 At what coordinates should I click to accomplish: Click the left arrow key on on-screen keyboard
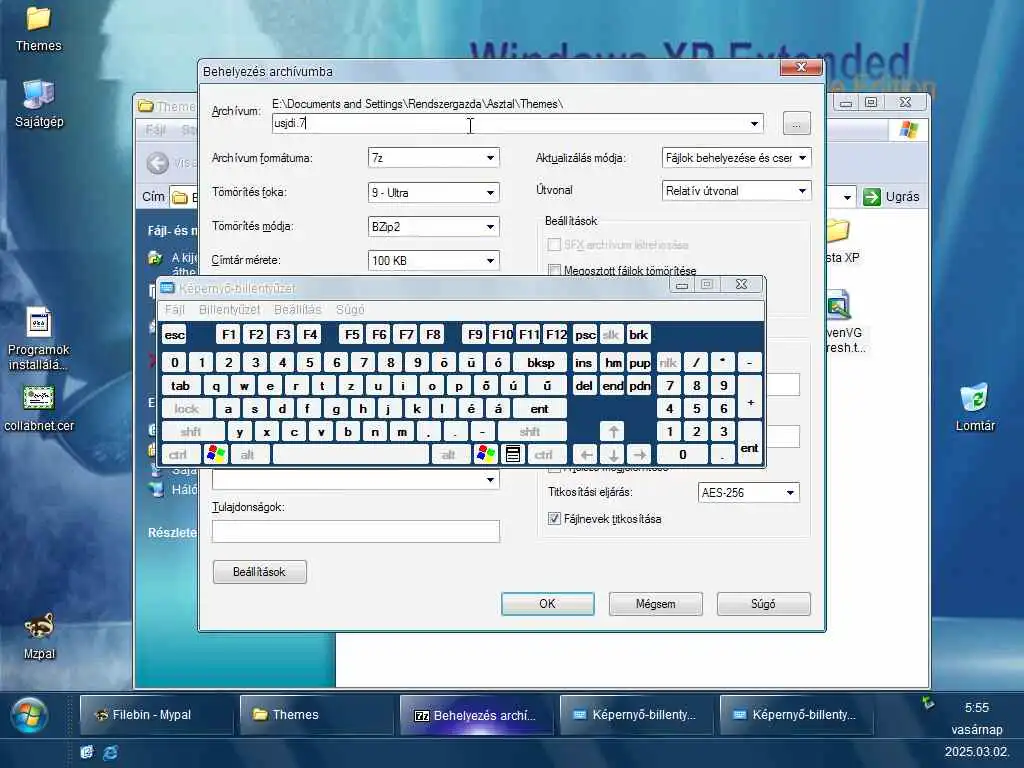point(586,455)
